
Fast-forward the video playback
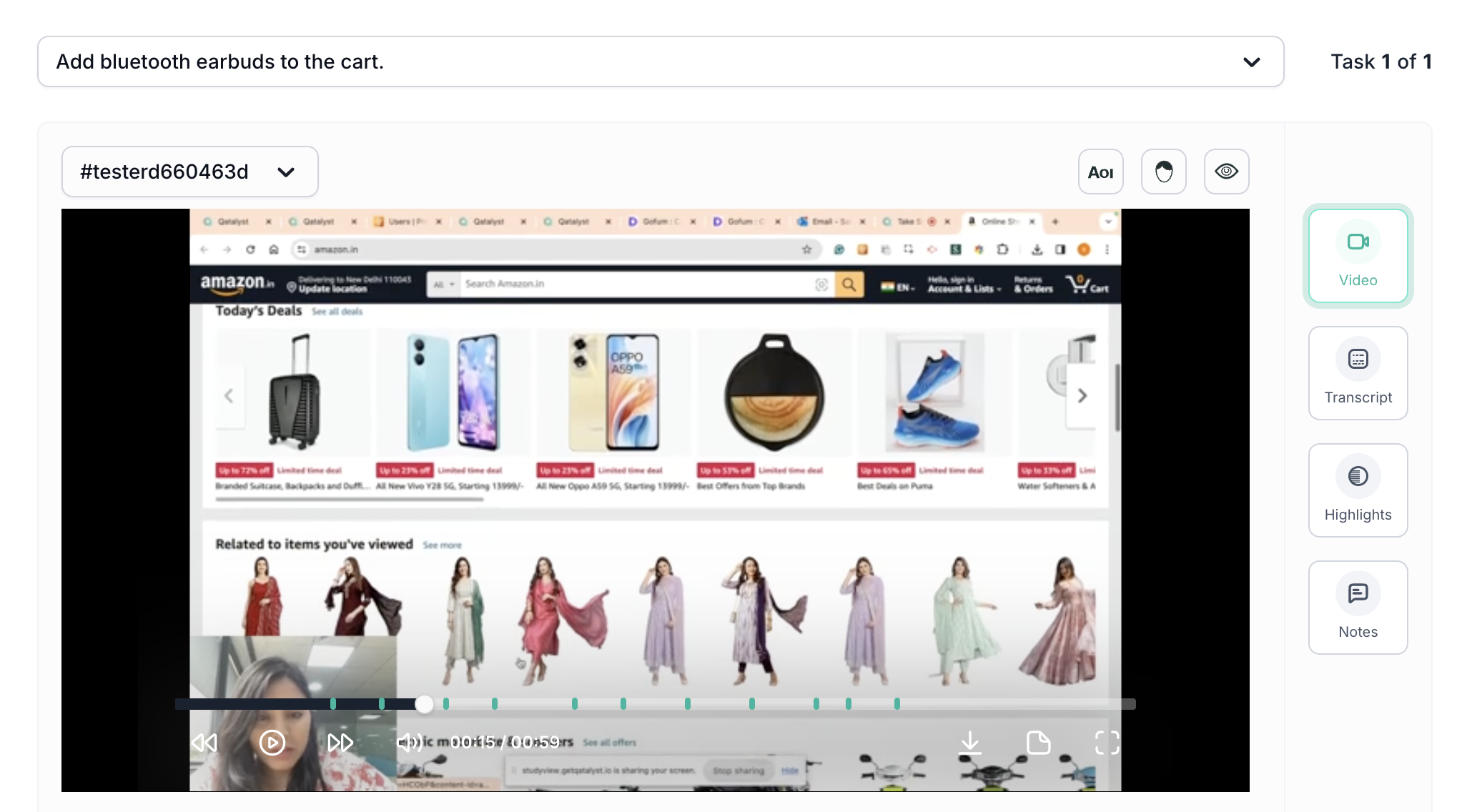pyautogui.click(x=340, y=743)
